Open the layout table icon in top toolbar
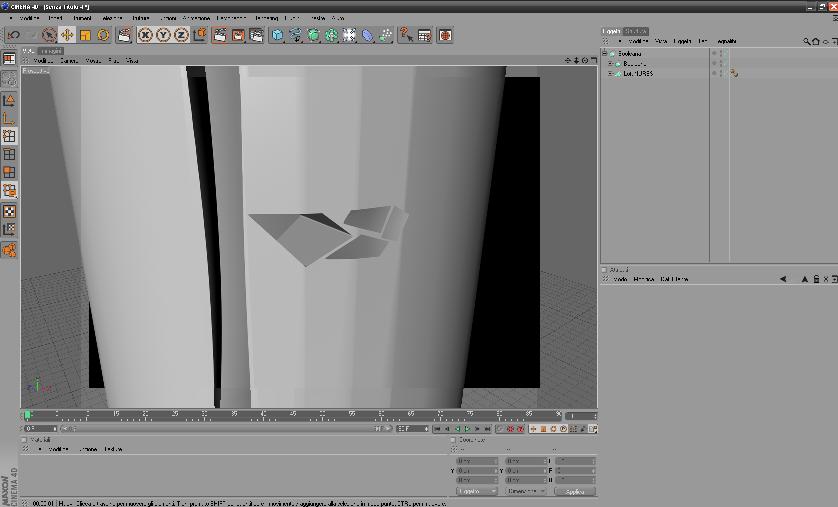The width and height of the screenshot is (838, 507). pyautogui.click(x=424, y=35)
